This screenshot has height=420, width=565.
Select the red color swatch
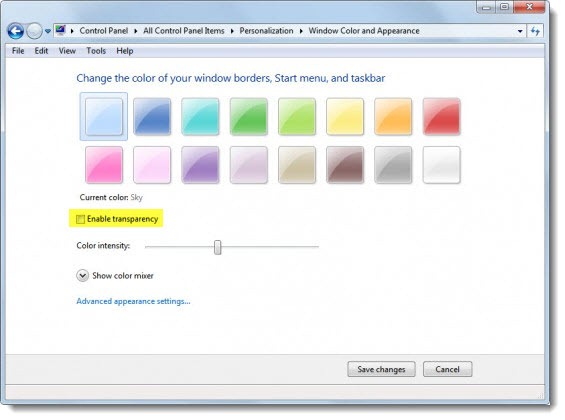pyautogui.click(x=441, y=116)
